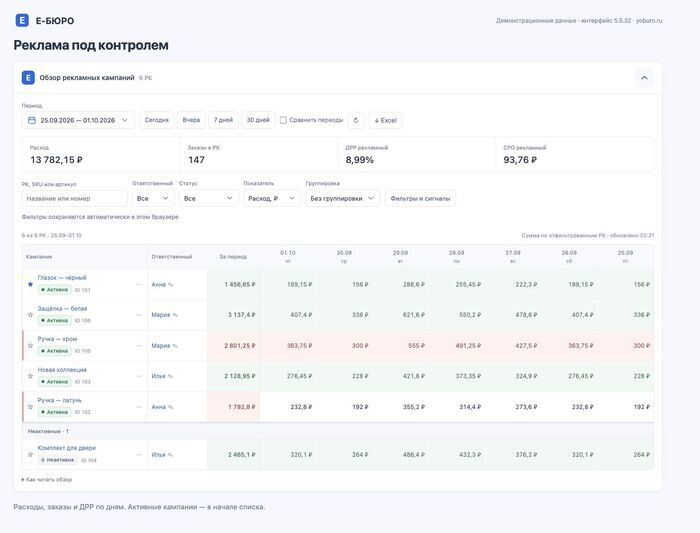Click the Неактивные · 1 group header

pos(338,431)
